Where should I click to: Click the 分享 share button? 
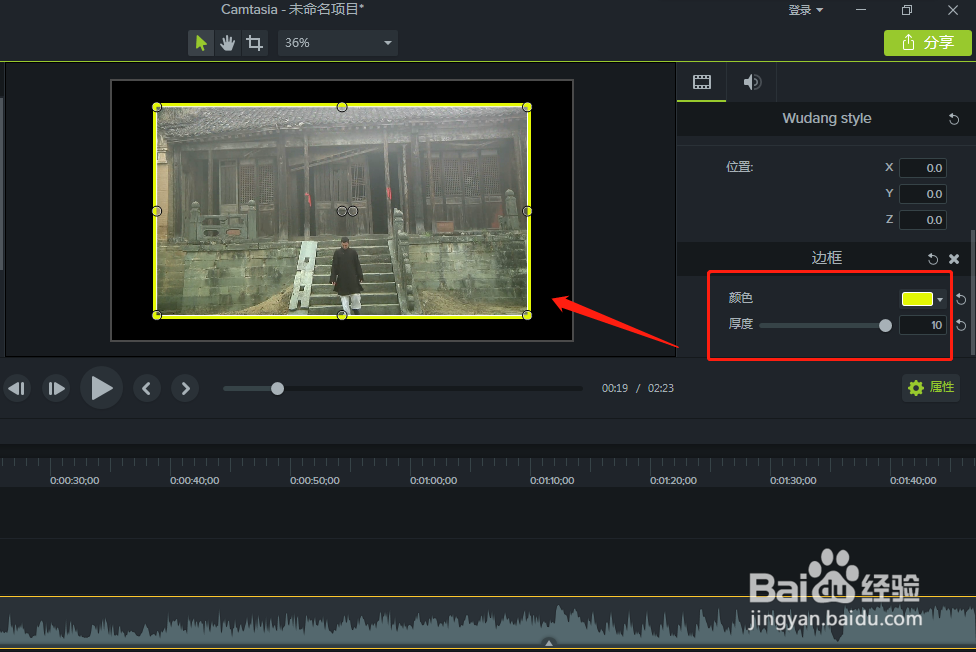point(927,43)
